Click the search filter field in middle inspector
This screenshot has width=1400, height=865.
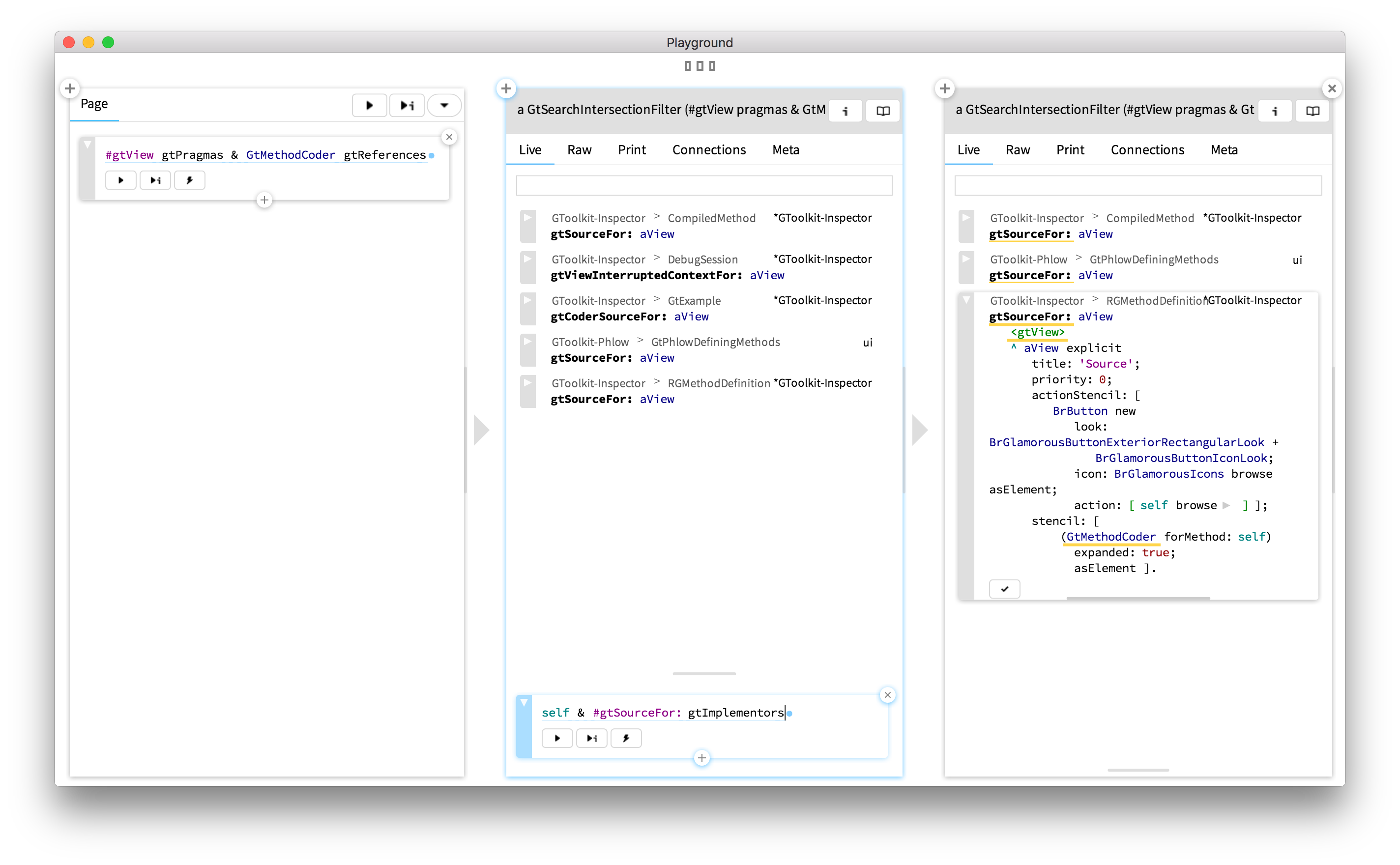(x=704, y=185)
